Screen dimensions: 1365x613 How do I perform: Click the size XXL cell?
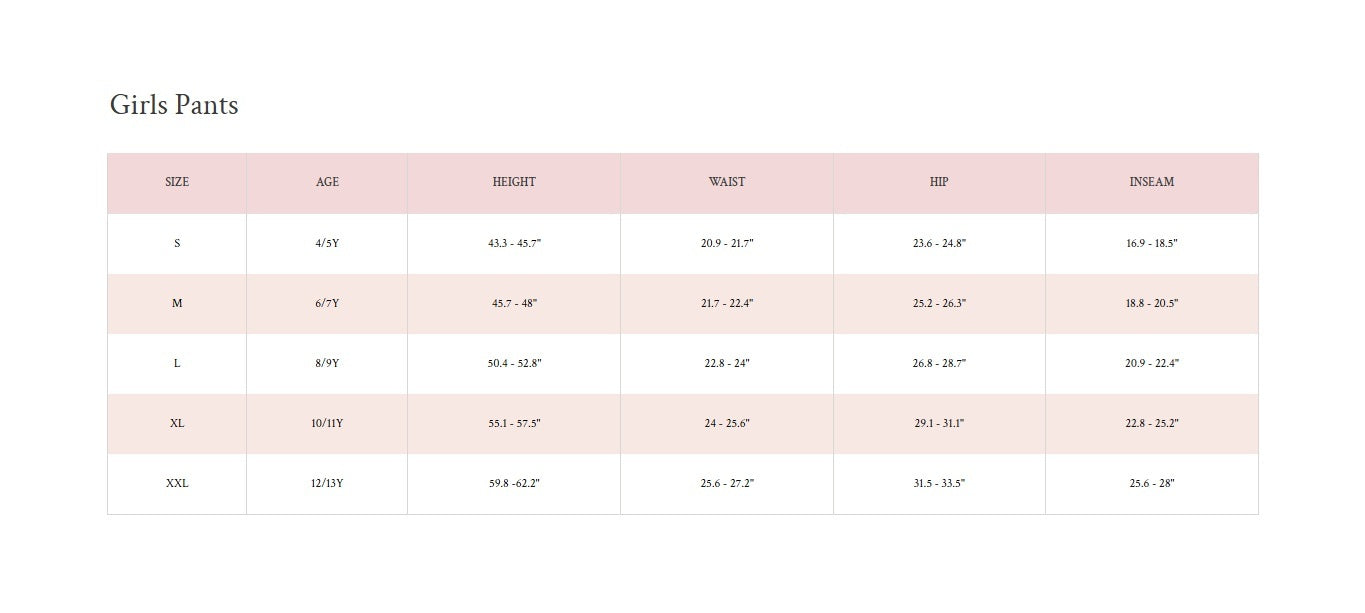pyautogui.click(x=177, y=483)
